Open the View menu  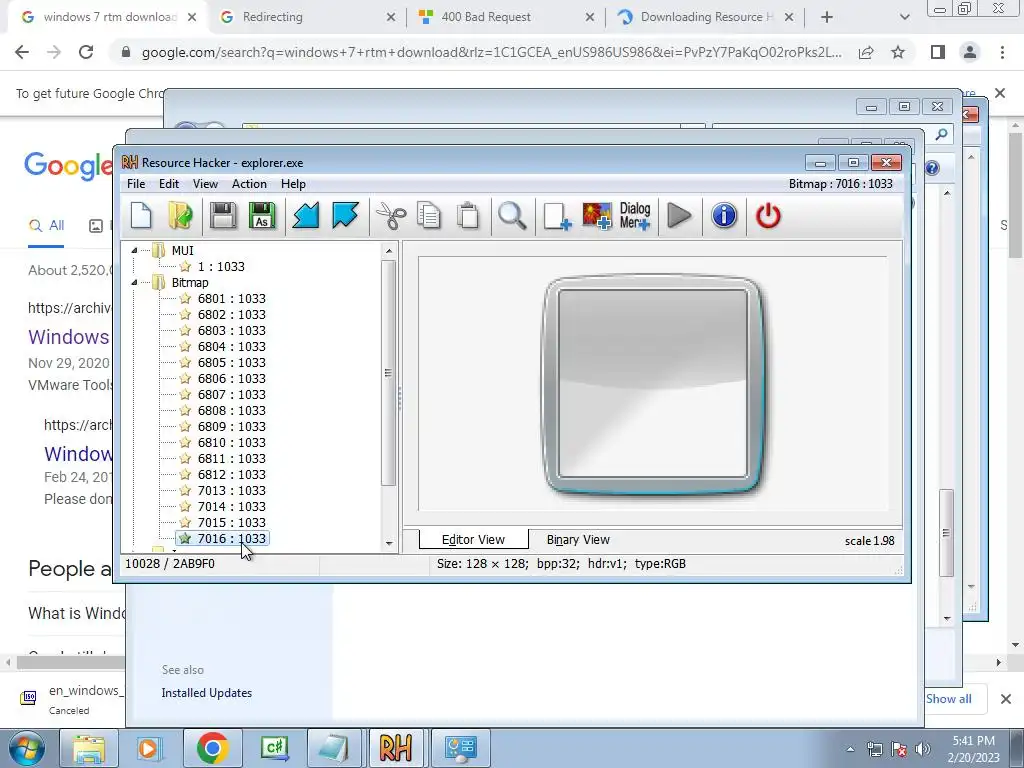pyautogui.click(x=205, y=184)
